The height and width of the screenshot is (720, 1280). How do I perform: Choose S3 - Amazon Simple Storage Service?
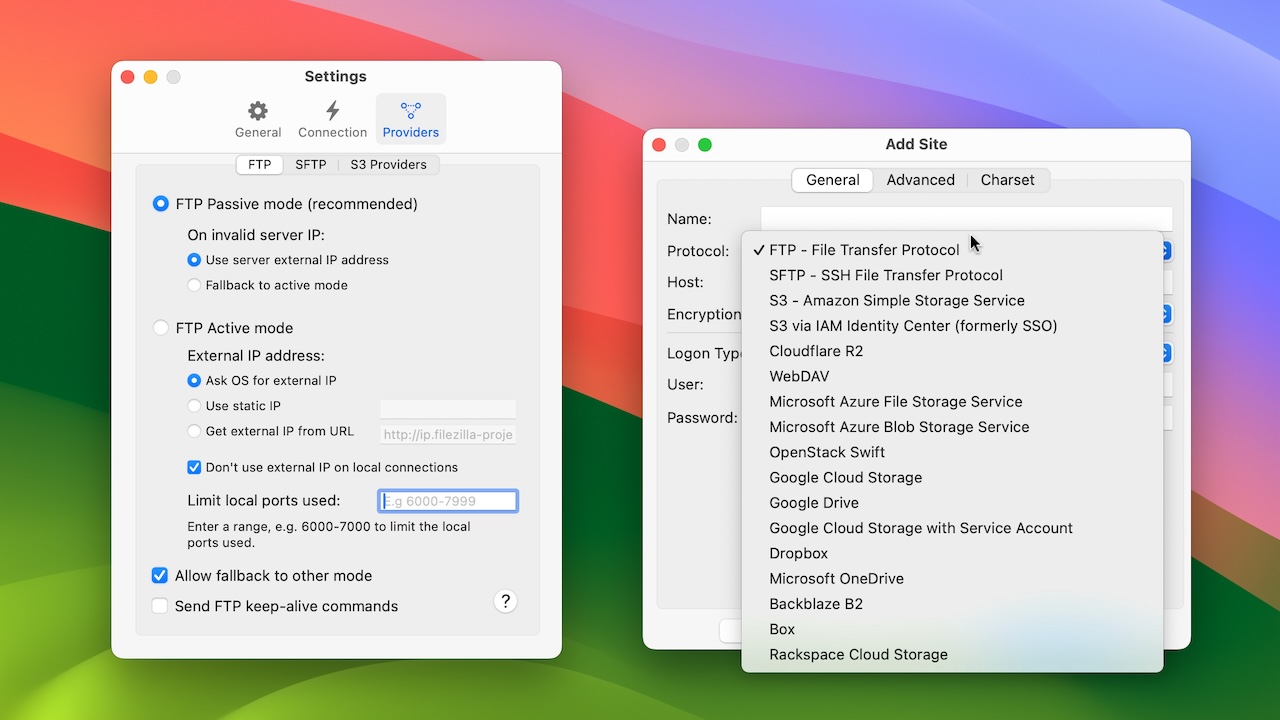click(952, 300)
